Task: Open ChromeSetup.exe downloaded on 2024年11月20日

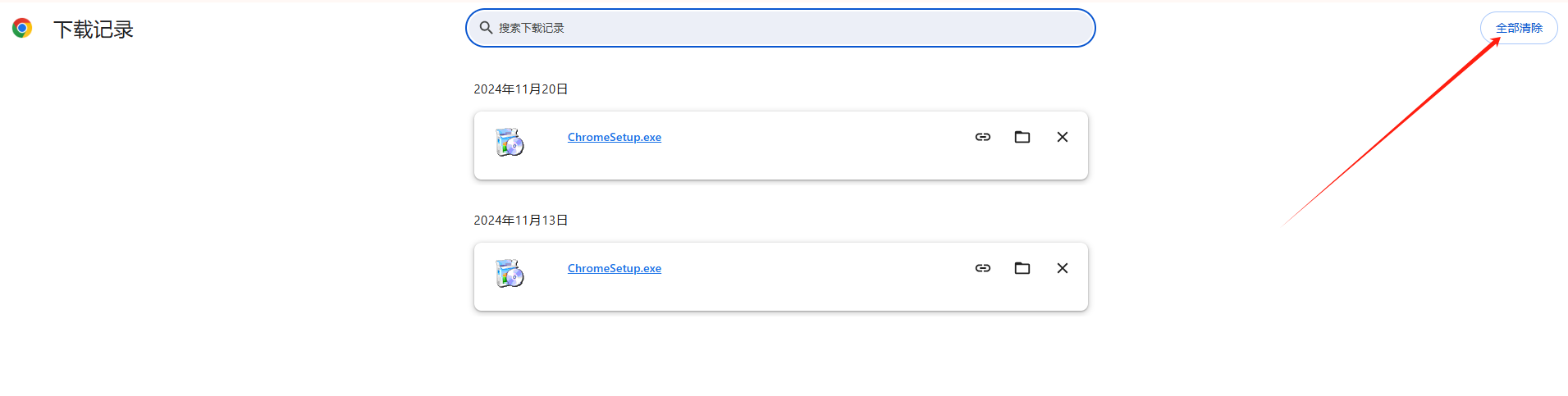Action: 615,137
